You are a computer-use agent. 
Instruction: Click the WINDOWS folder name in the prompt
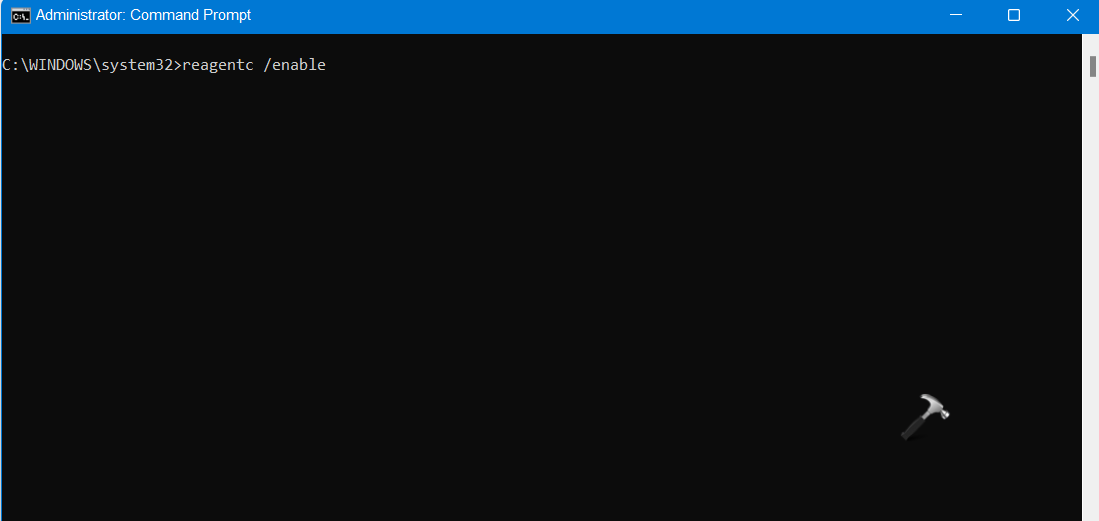tap(61, 65)
